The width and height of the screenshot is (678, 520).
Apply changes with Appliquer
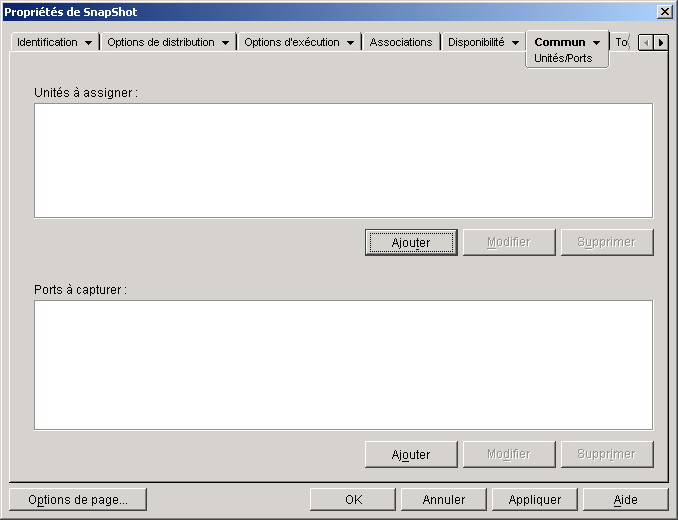pos(535,500)
